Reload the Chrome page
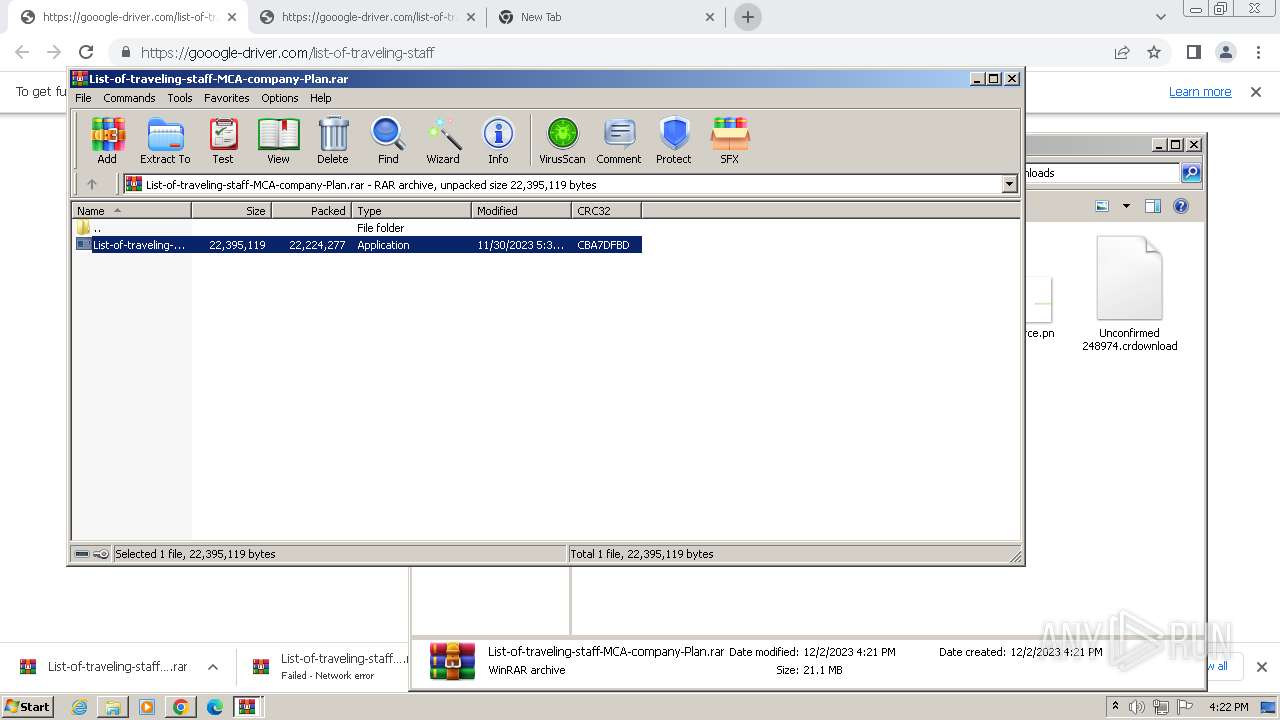The width and height of the screenshot is (1280, 720). [x=86, y=53]
